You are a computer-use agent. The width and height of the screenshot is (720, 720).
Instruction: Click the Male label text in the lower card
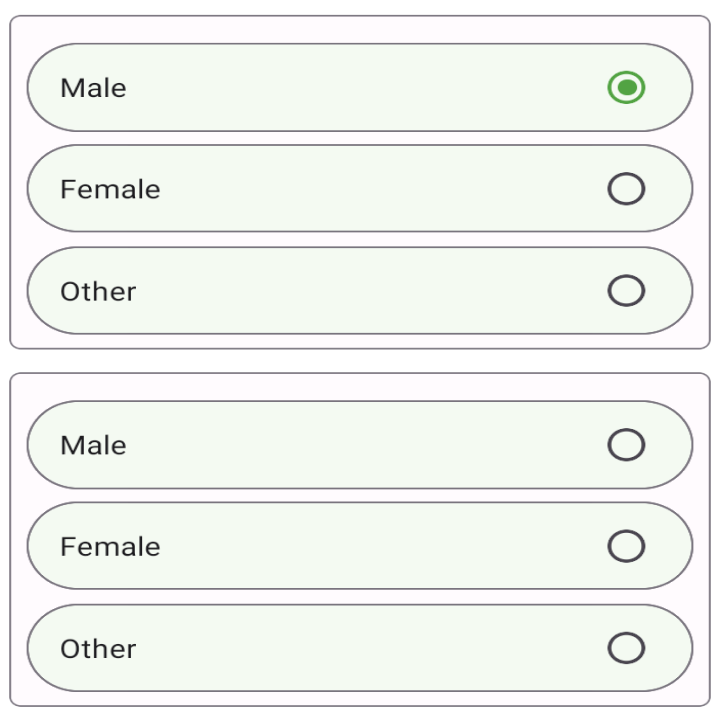point(93,445)
